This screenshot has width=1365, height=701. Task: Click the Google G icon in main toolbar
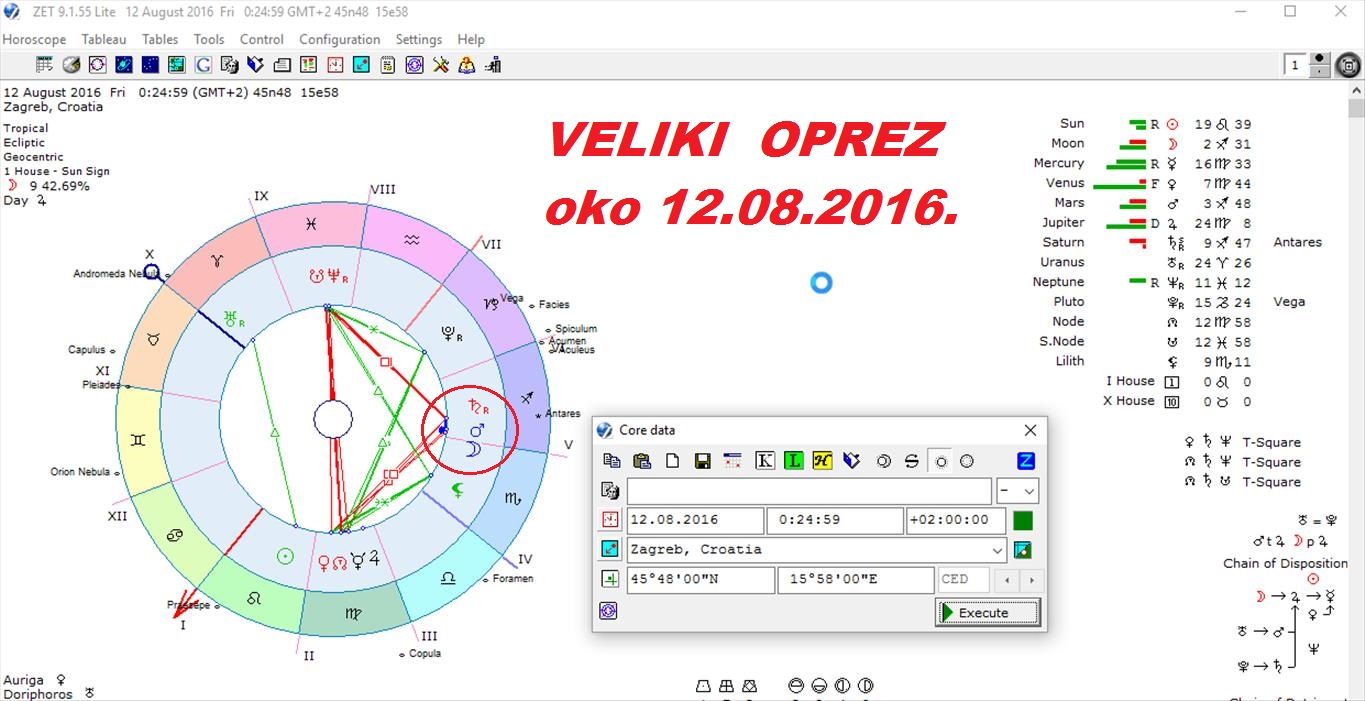pyautogui.click(x=202, y=65)
